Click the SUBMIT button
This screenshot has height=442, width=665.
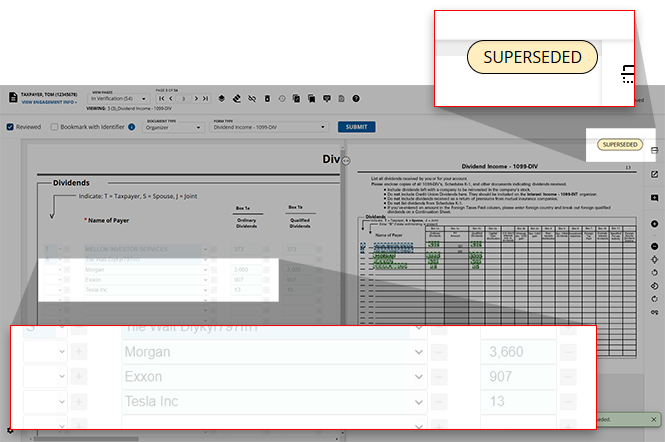coord(356,127)
